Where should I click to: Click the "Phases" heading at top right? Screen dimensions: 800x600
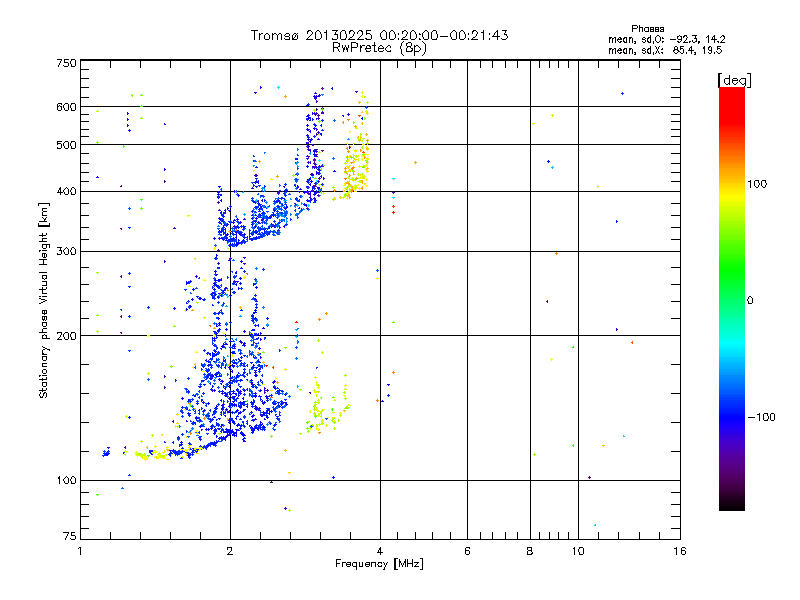(x=647, y=29)
